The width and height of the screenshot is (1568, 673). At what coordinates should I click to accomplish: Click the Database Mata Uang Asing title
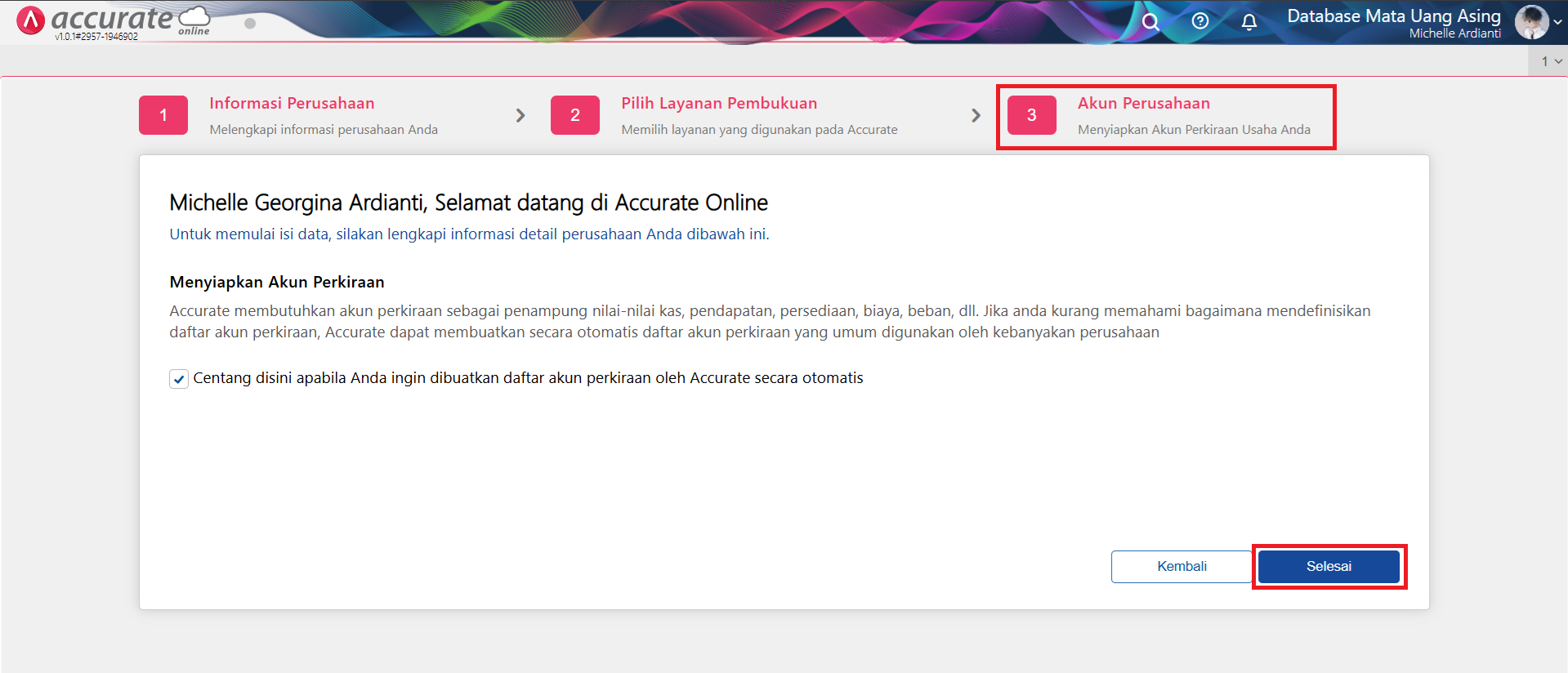[1394, 16]
